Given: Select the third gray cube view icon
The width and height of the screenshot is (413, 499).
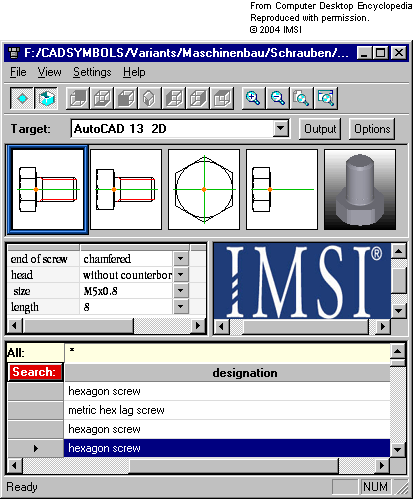Looking at the screenshot, I should pyautogui.click(x=126, y=98).
